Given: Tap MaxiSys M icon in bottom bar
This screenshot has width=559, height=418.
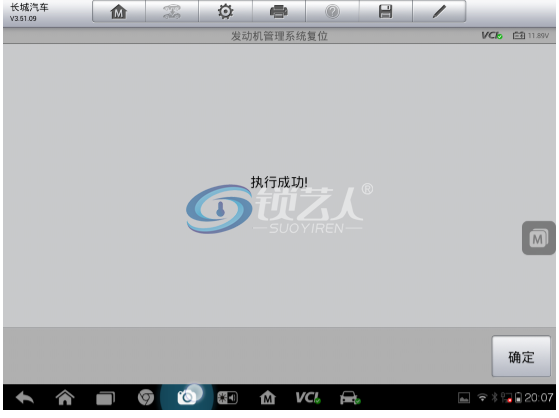Looking at the screenshot, I should (268, 398).
